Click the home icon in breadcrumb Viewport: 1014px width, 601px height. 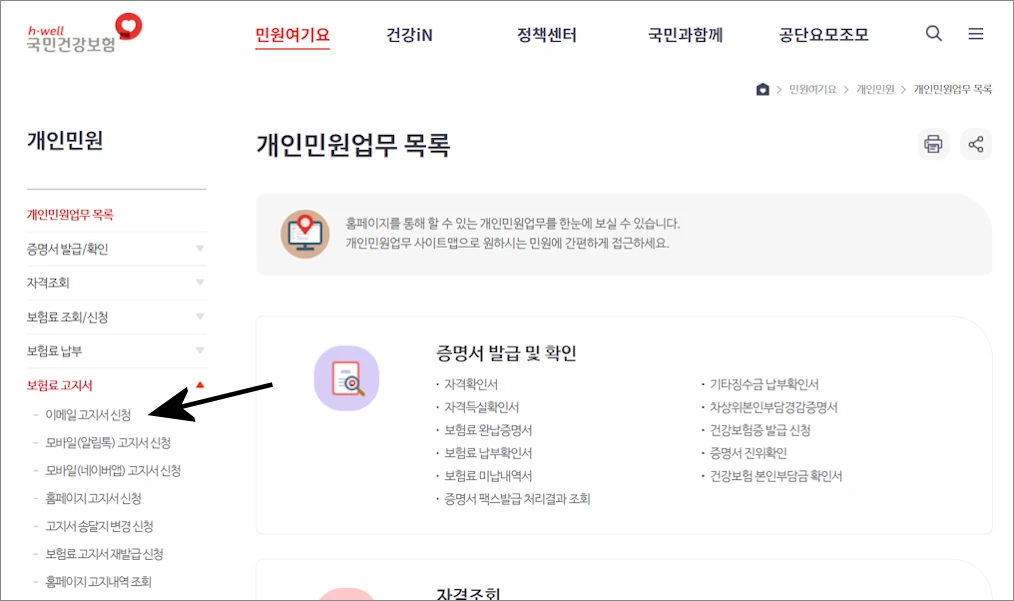point(762,89)
